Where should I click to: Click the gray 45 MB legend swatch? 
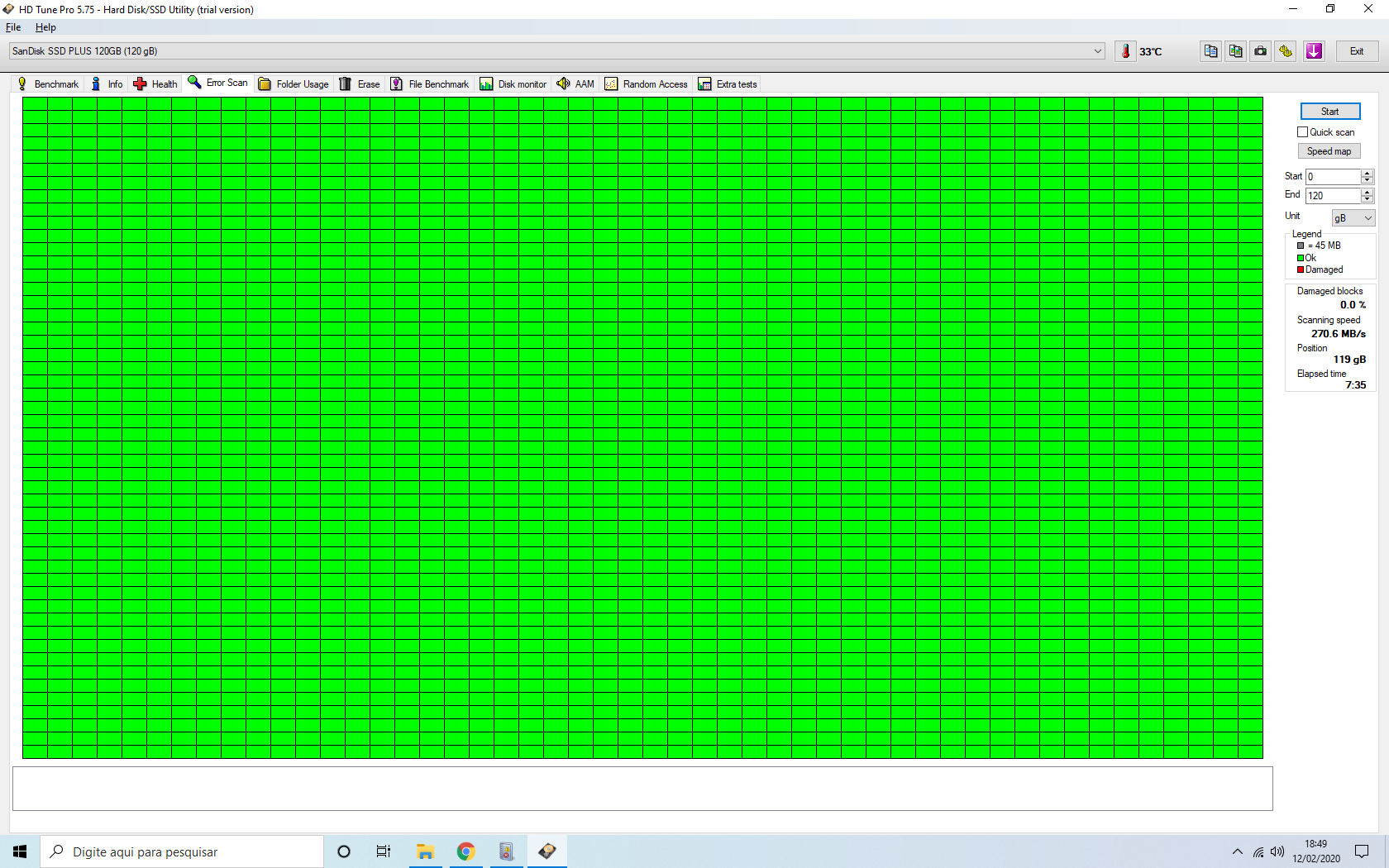point(1301,246)
